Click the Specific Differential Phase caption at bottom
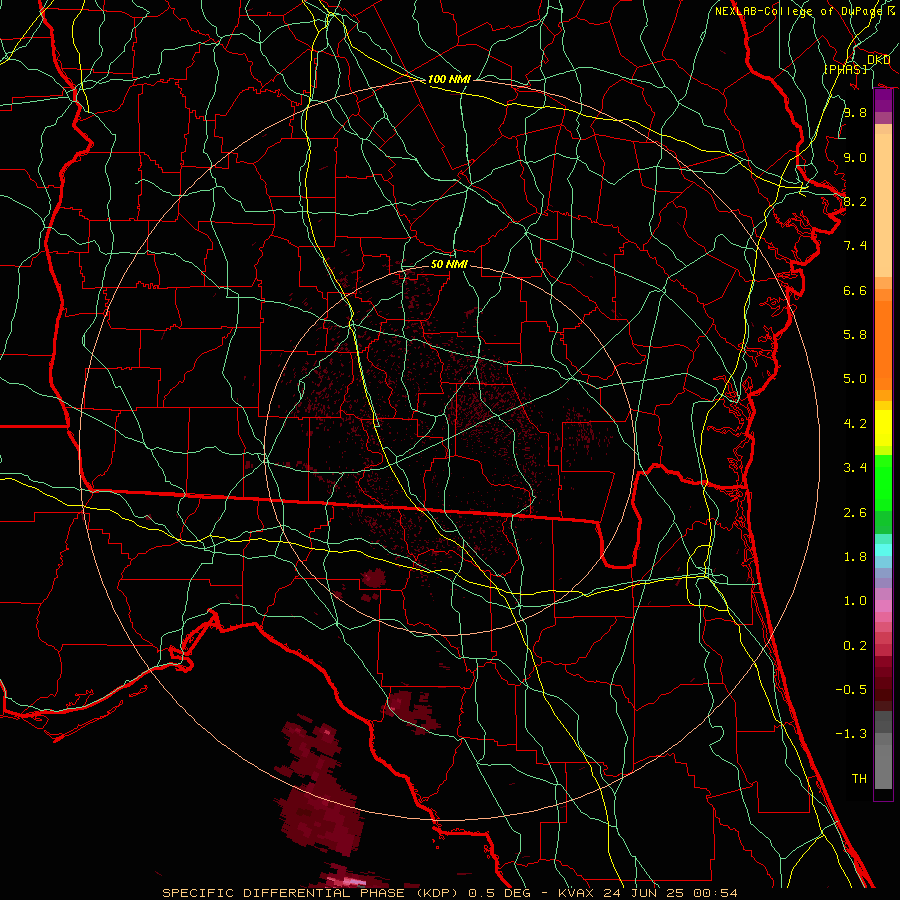The width and height of the screenshot is (900, 900). pos(449,893)
